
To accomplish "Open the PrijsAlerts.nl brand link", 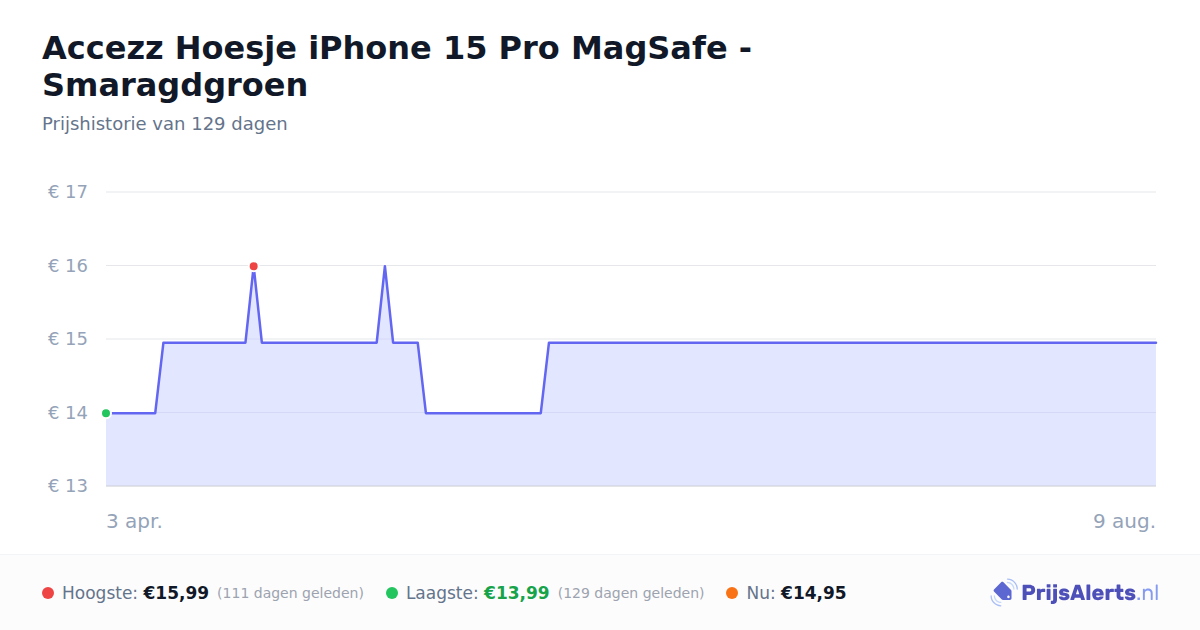I will coord(1075,593).
